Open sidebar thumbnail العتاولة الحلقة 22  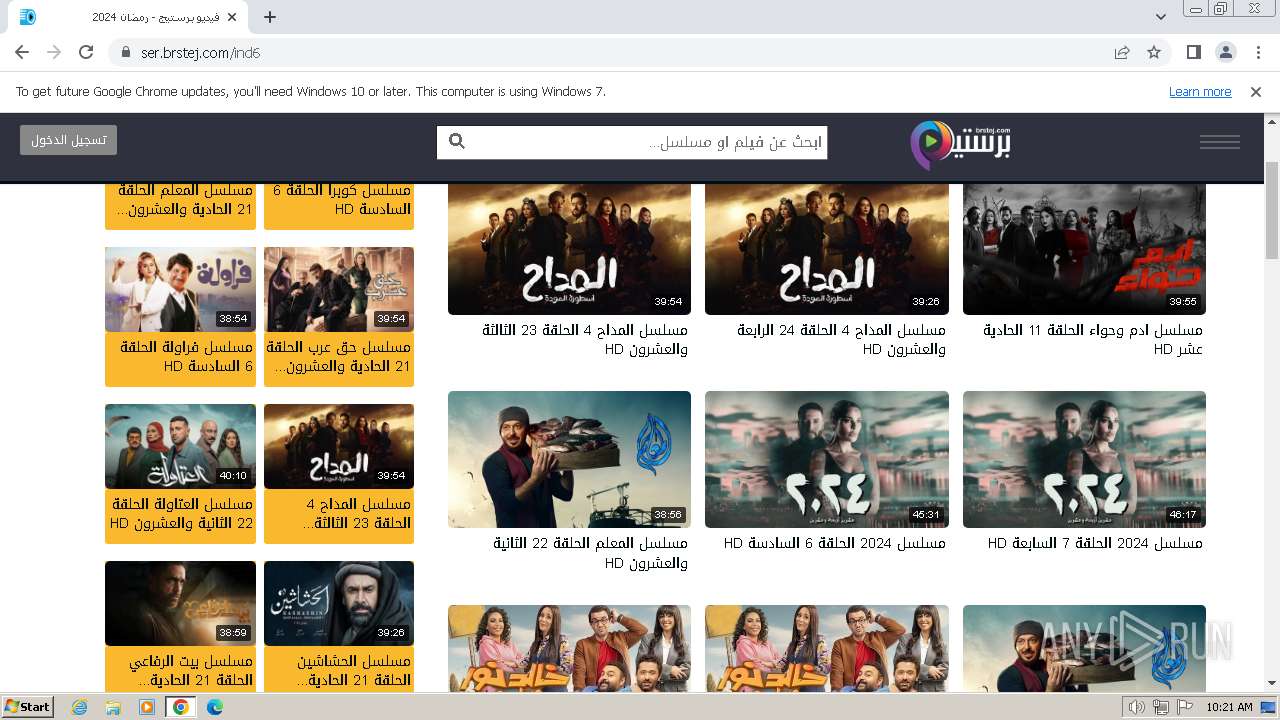[180, 446]
